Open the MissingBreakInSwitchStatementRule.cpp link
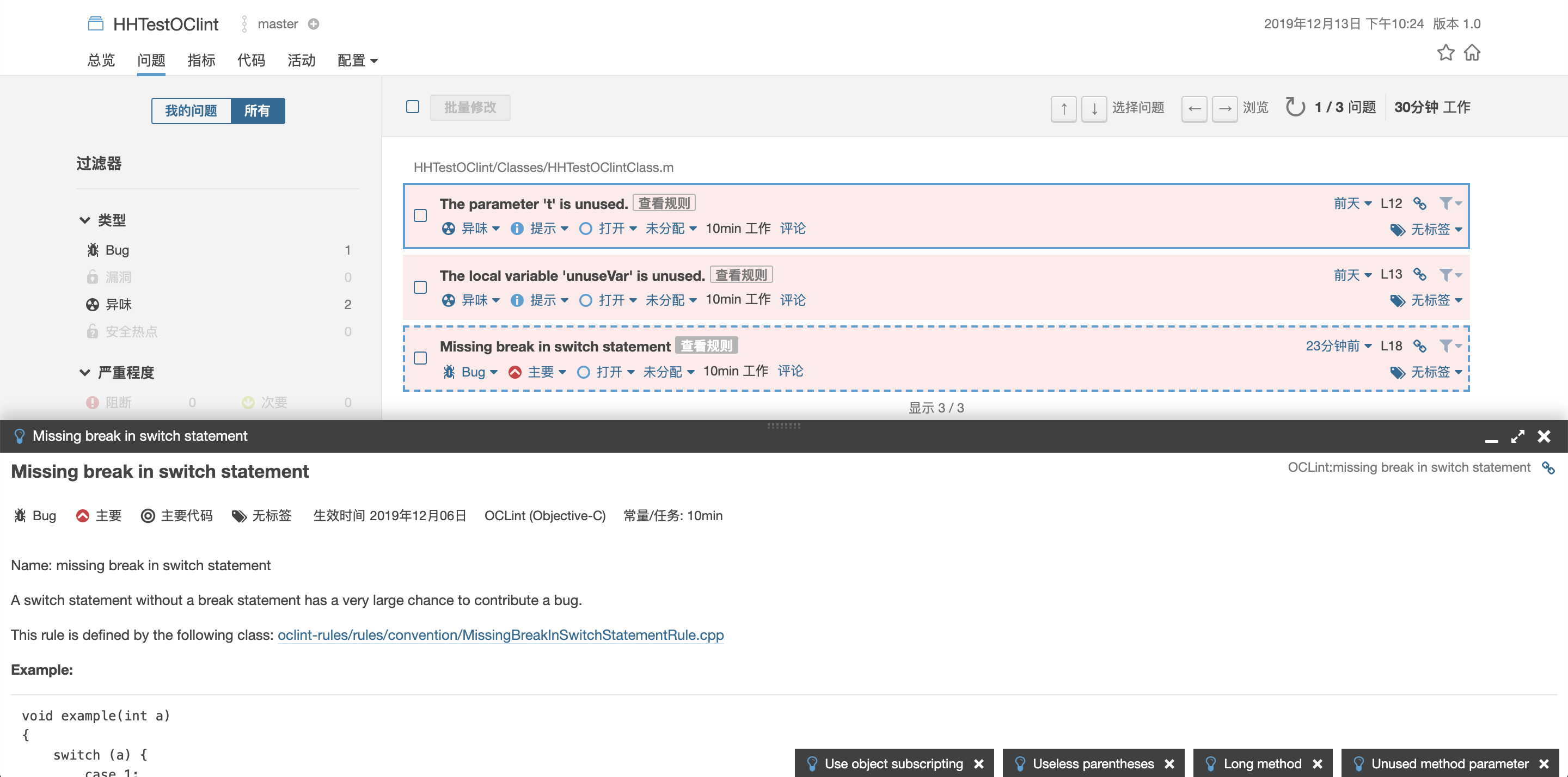Image resolution: width=1568 pixels, height=777 pixels. coord(500,634)
